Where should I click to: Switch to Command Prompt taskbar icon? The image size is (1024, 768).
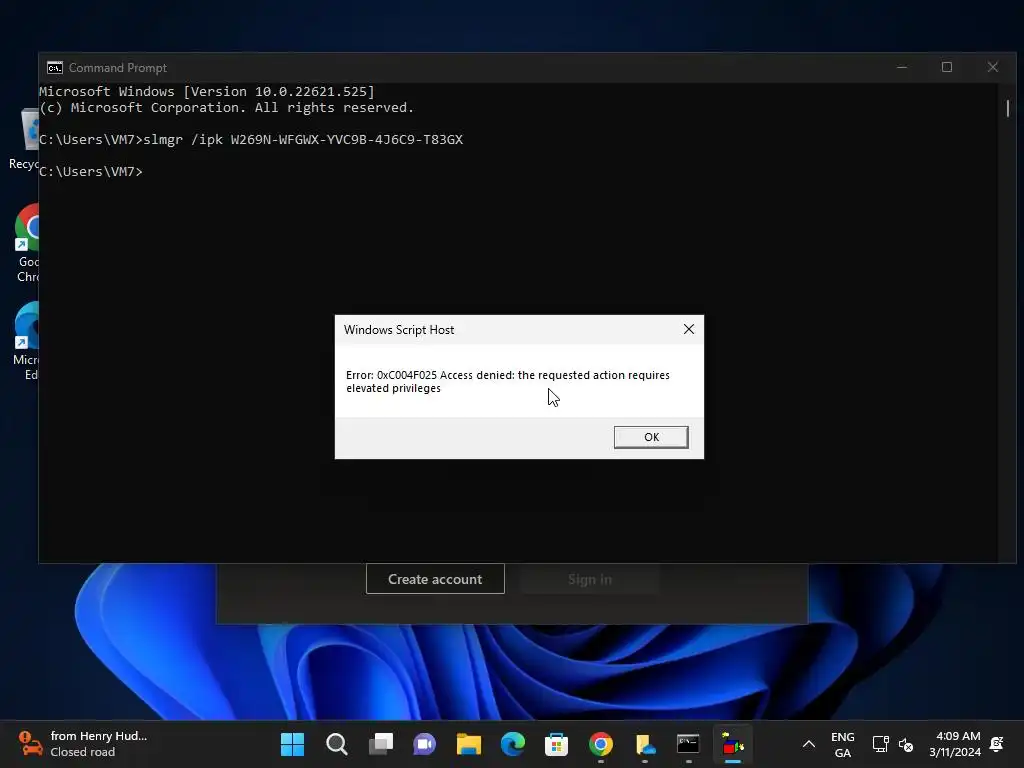coord(688,744)
